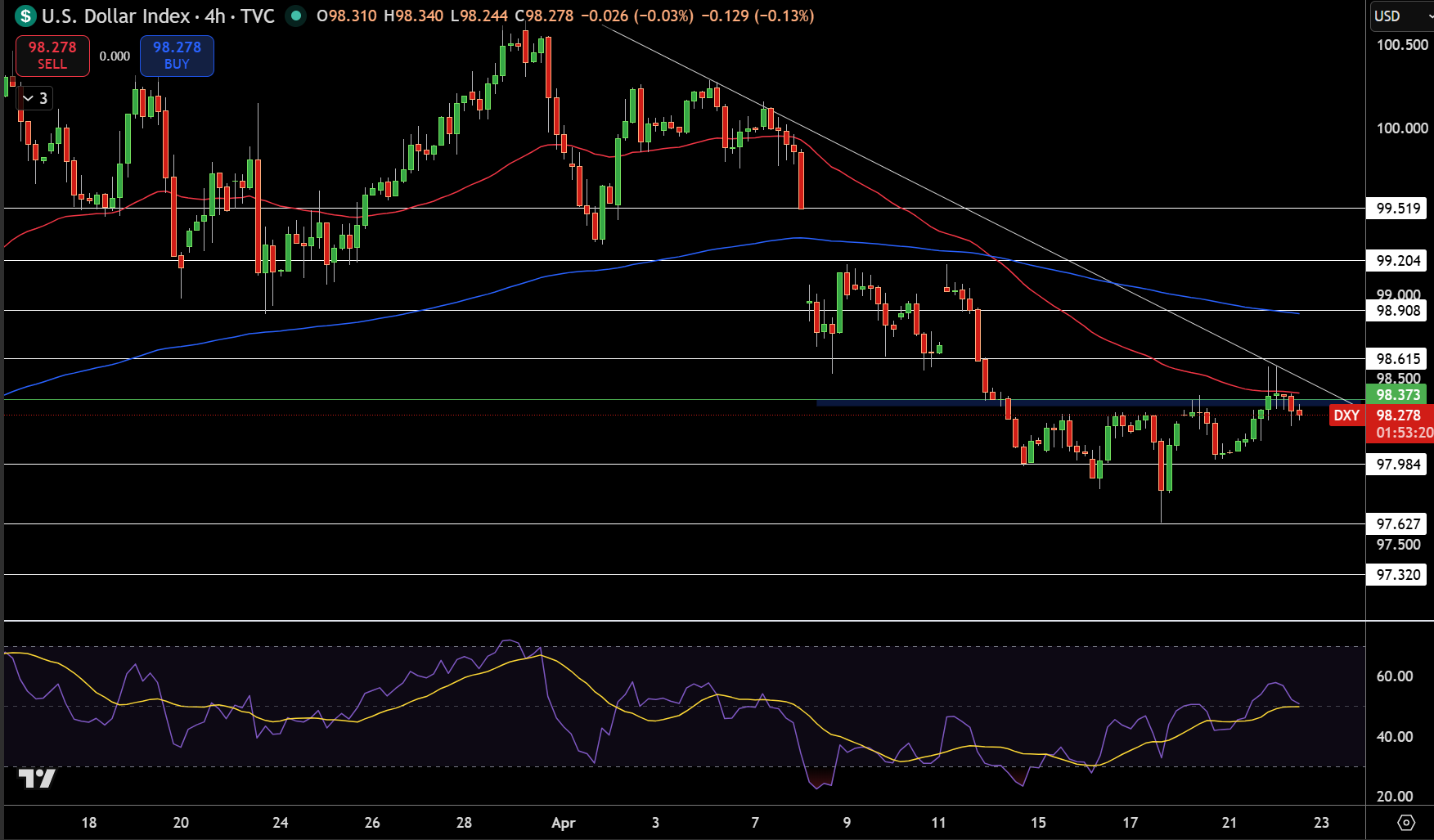The width and height of the screenshot is (1434, 840).
Task: Click the C98.278 close value in header
Action: click(x=544, y=16)
